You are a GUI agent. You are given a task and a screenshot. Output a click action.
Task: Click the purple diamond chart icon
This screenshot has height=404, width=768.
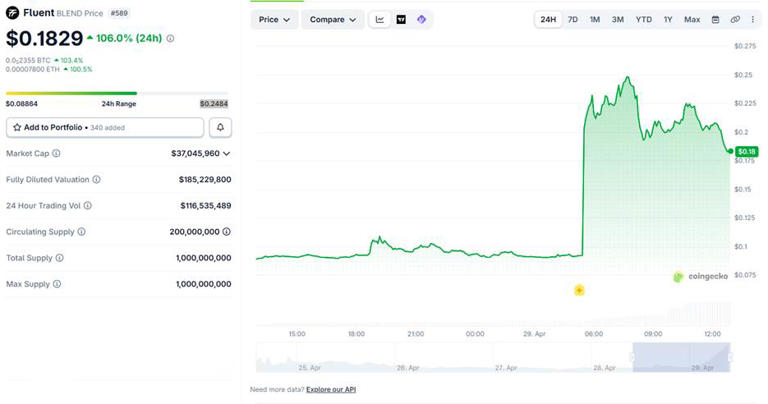[421, 19]
